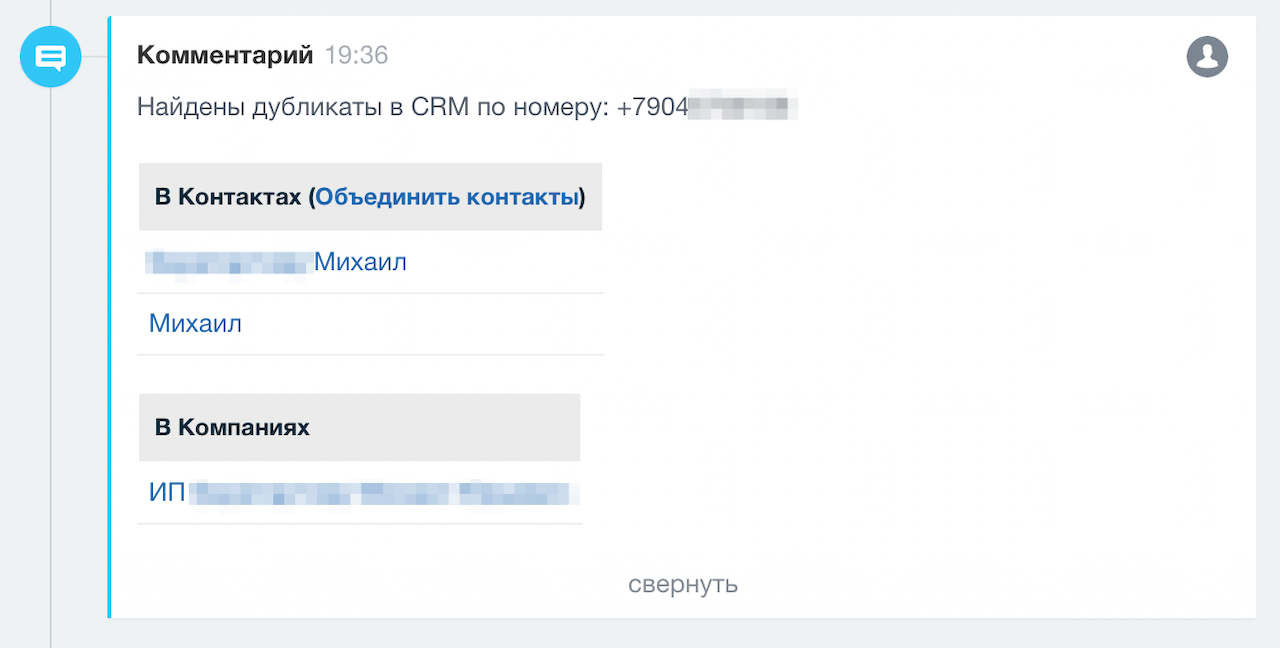Click the Комментарий heading
Viewport: 1280px width, 648px height.
click(x=225, y=55)
